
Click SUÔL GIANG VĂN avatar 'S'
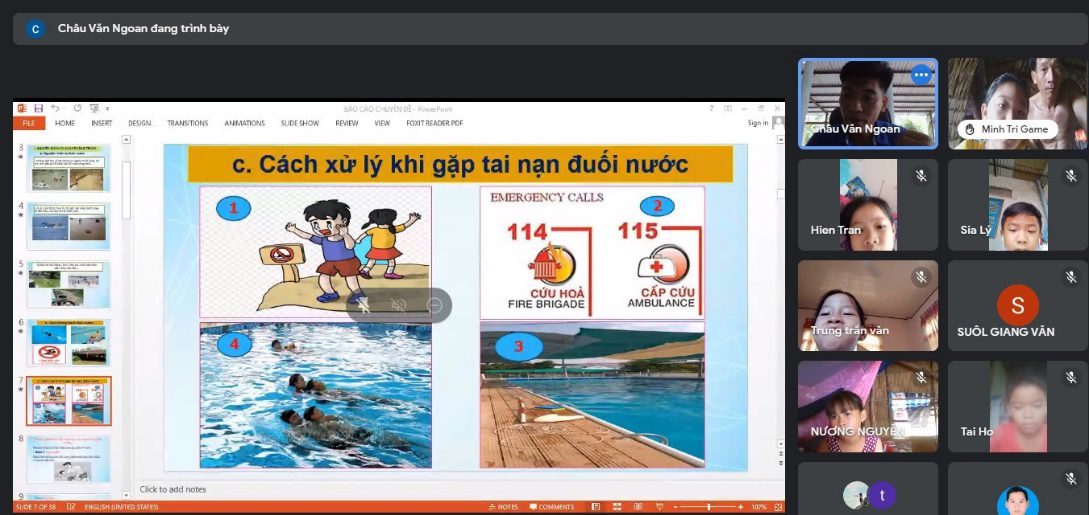click(x=1017, y=305)
